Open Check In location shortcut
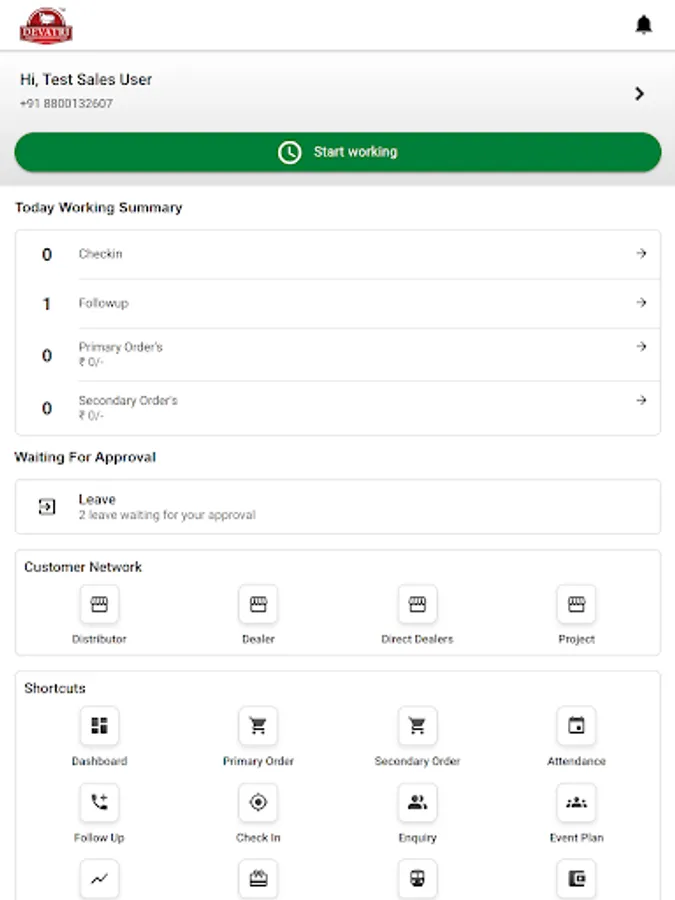This screenshot has width=675, height=900. coord(258,803)
